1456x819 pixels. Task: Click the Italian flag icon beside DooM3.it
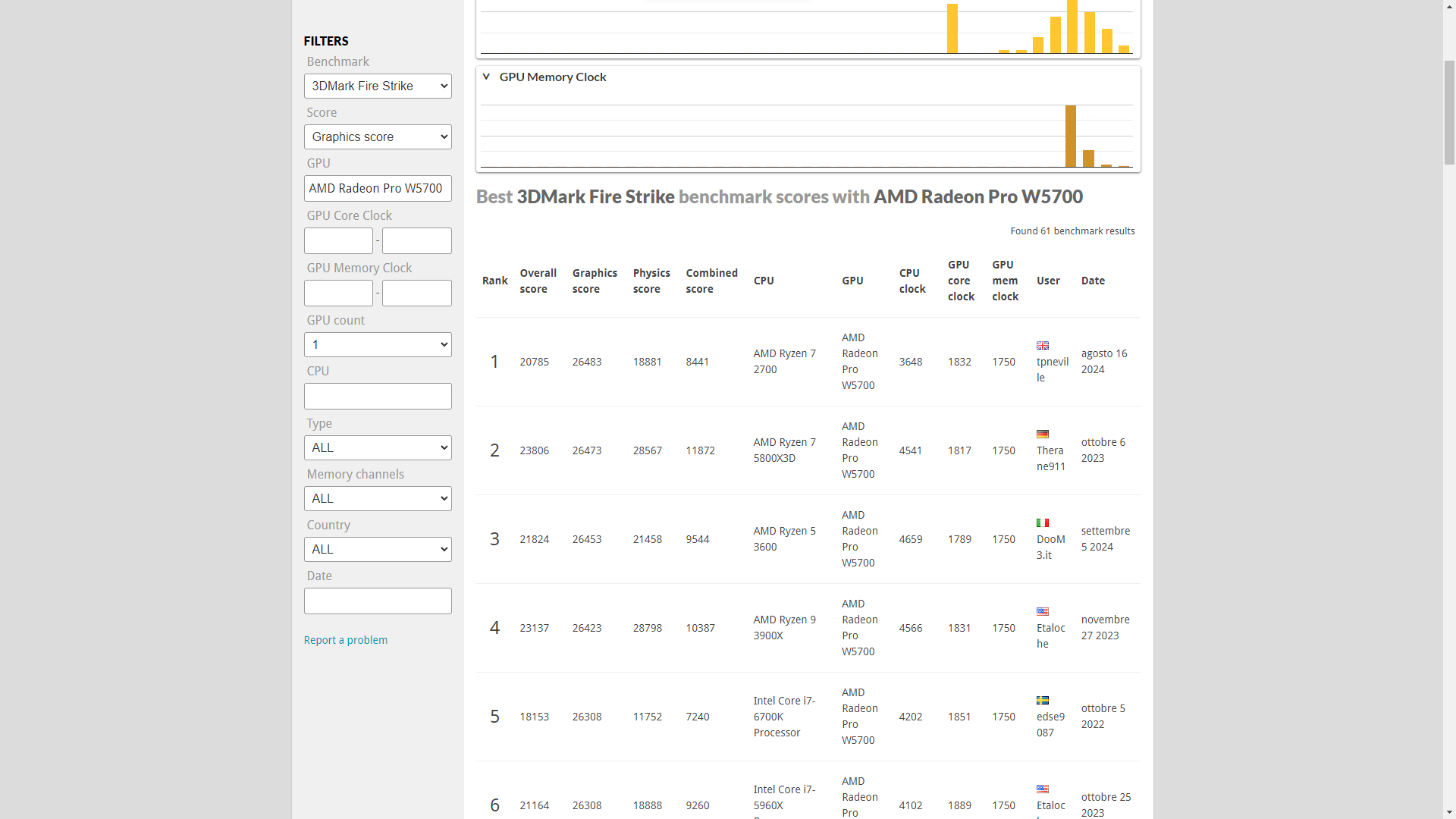tap(1043, 523)
